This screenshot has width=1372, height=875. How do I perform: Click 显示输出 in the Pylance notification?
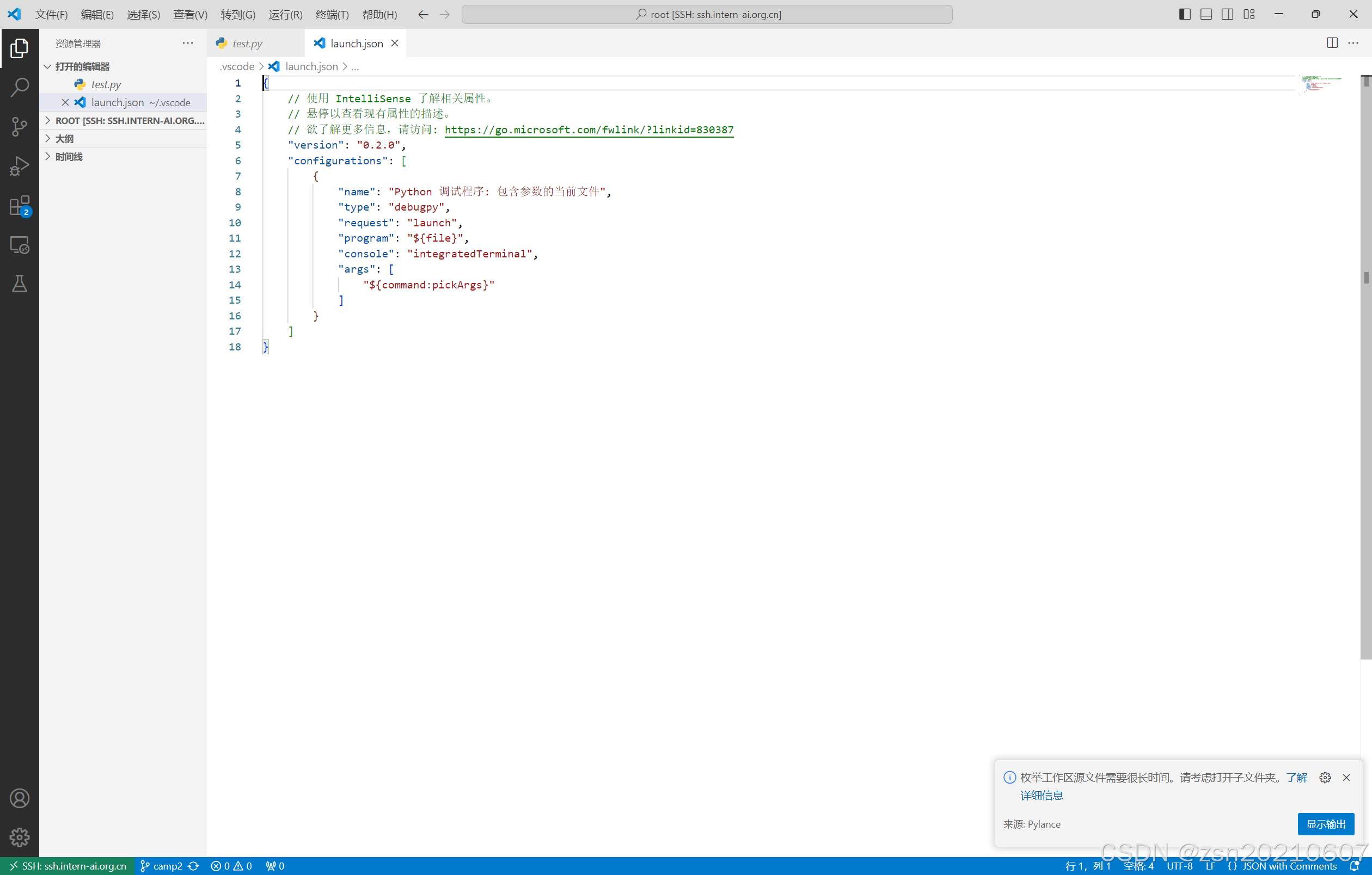1325,824
